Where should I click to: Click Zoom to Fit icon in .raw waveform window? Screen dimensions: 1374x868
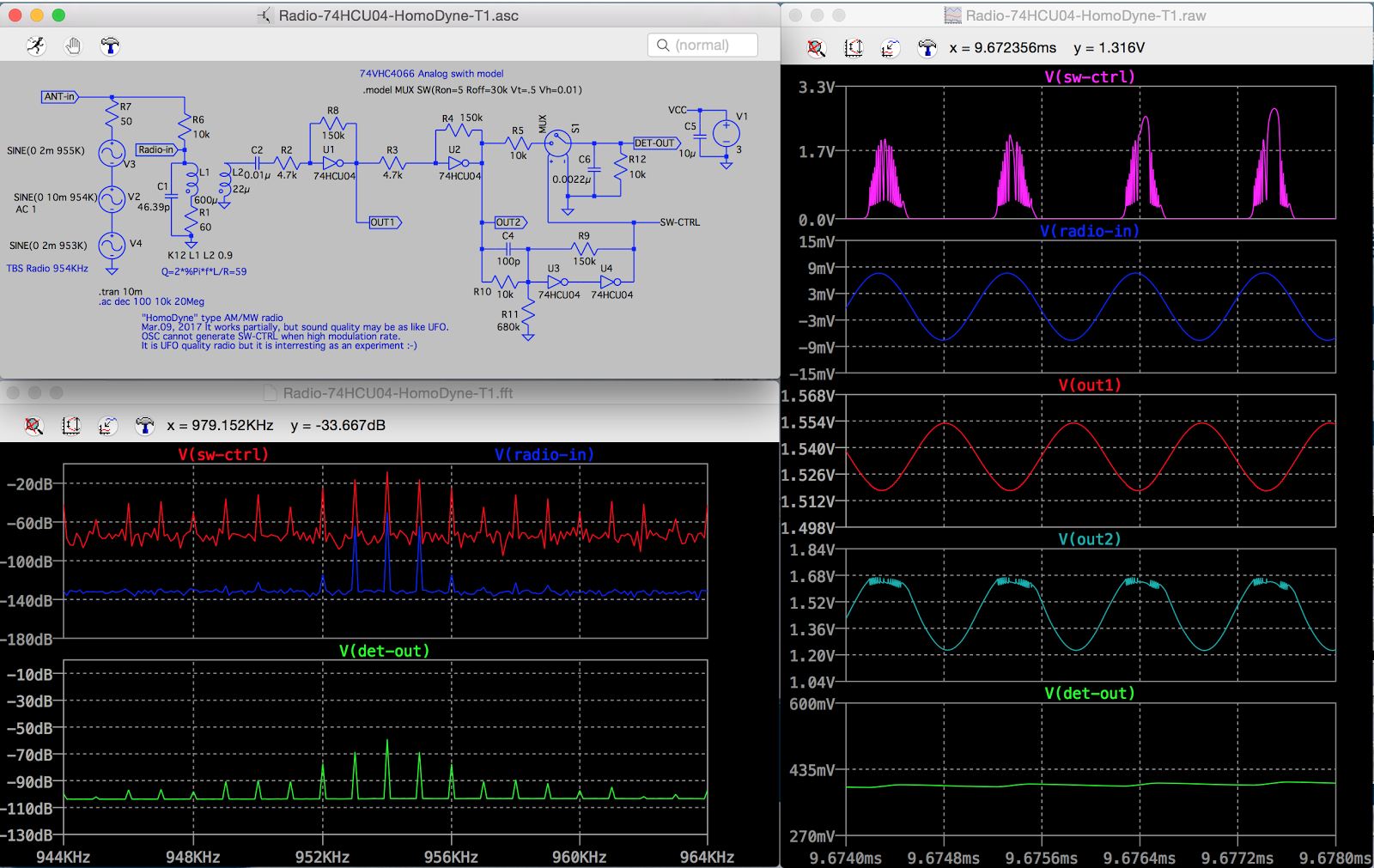[x=817, y=48]
